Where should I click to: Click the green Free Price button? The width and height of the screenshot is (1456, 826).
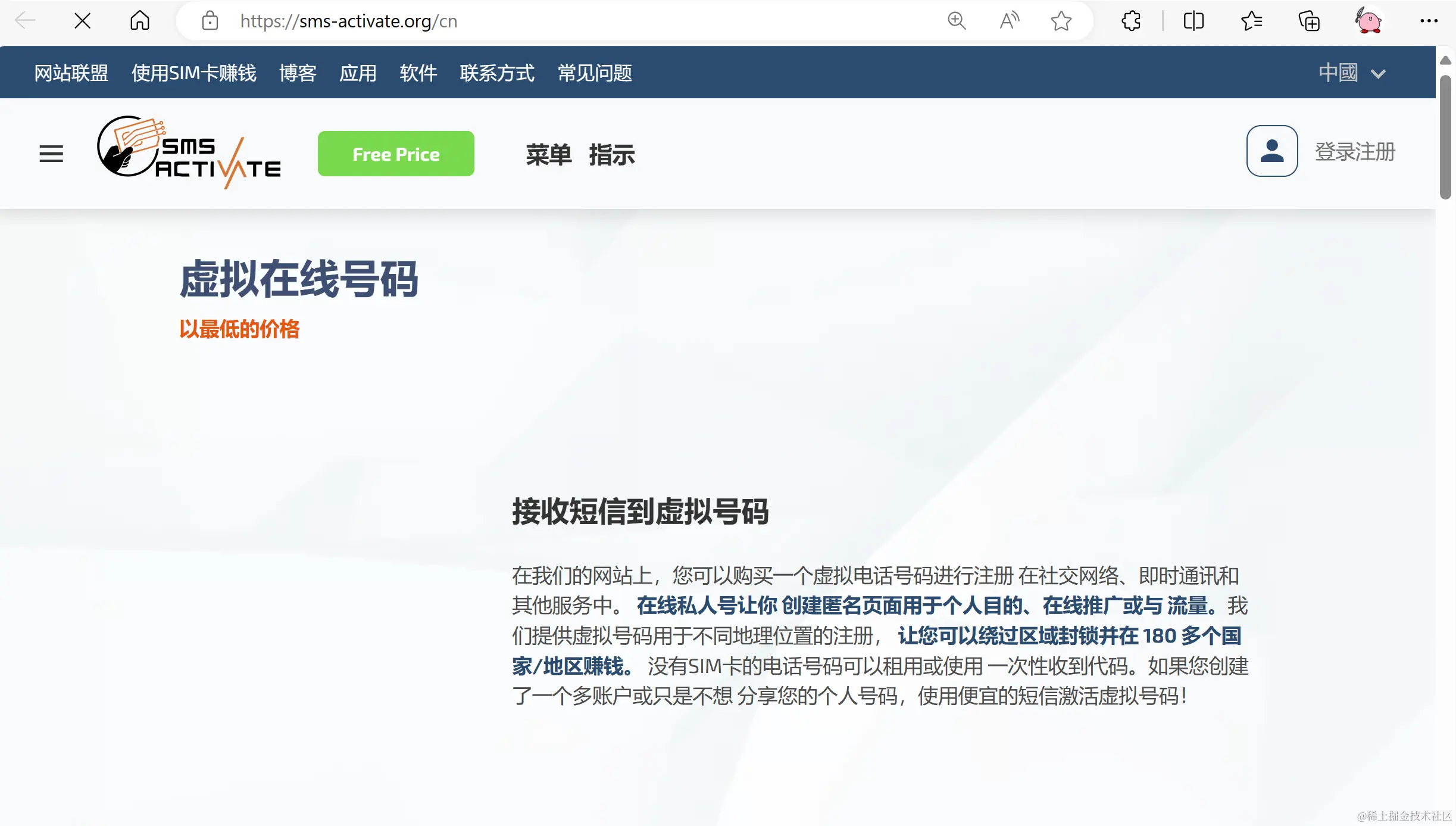point(396,154)
